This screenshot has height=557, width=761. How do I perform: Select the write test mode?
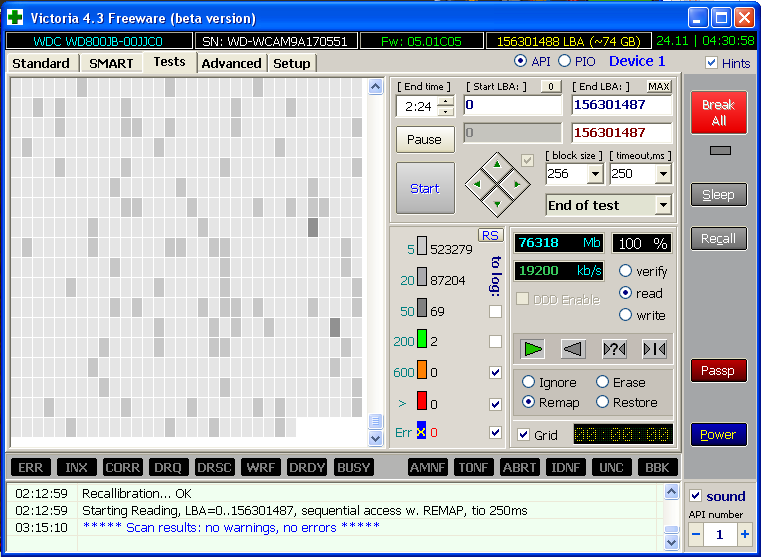[x=626, y=315]
